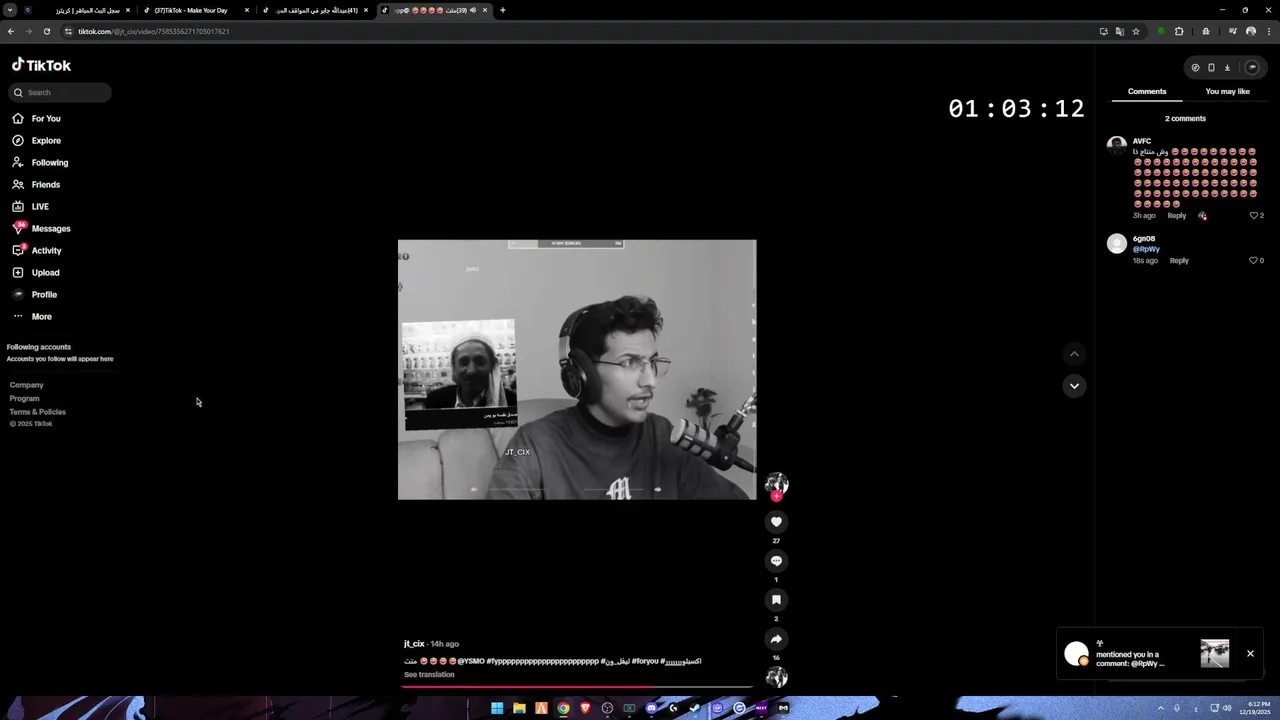Open AVFC's profile avatar

[x=1117, y=146]
